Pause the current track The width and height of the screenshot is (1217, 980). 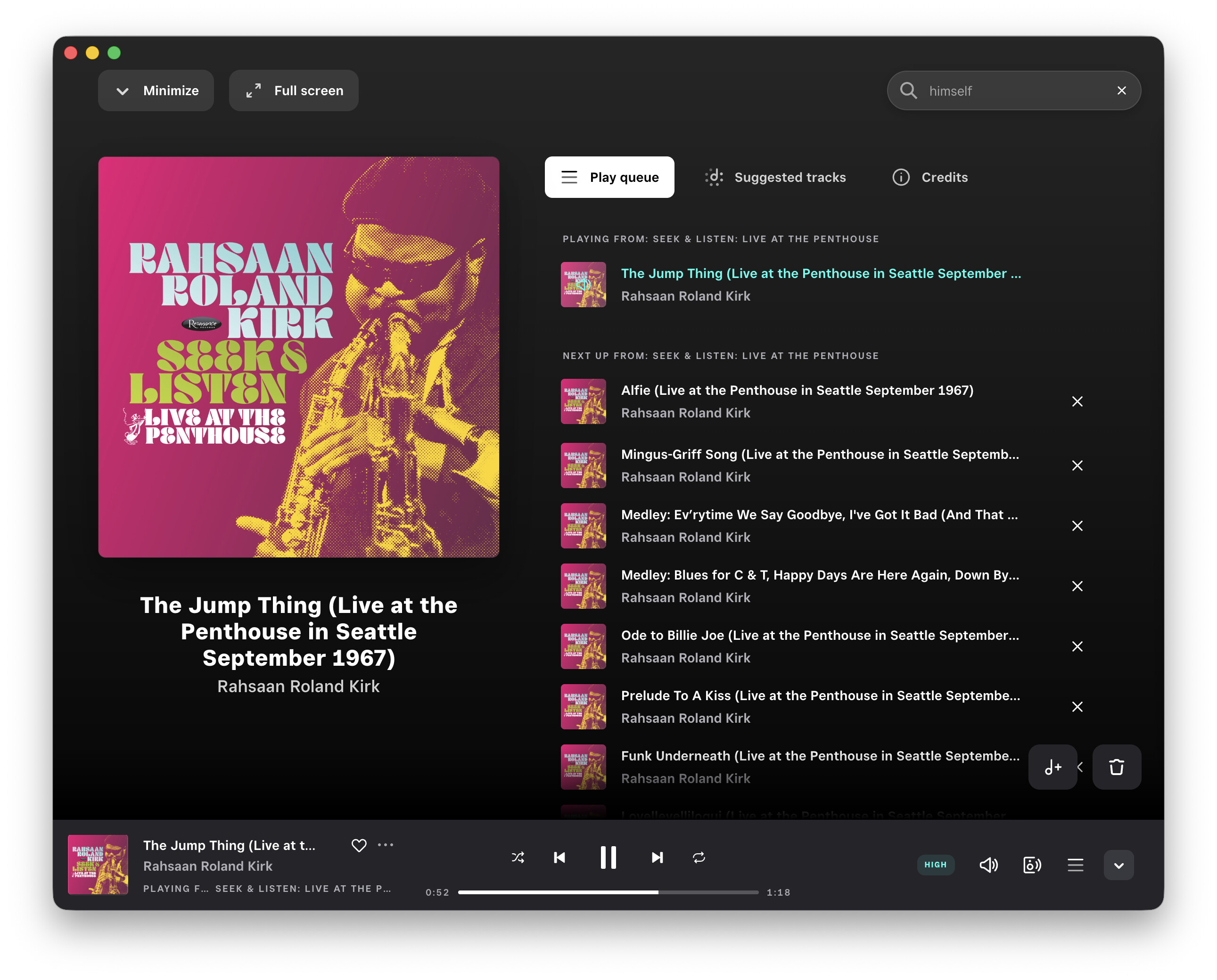(608, 857)
